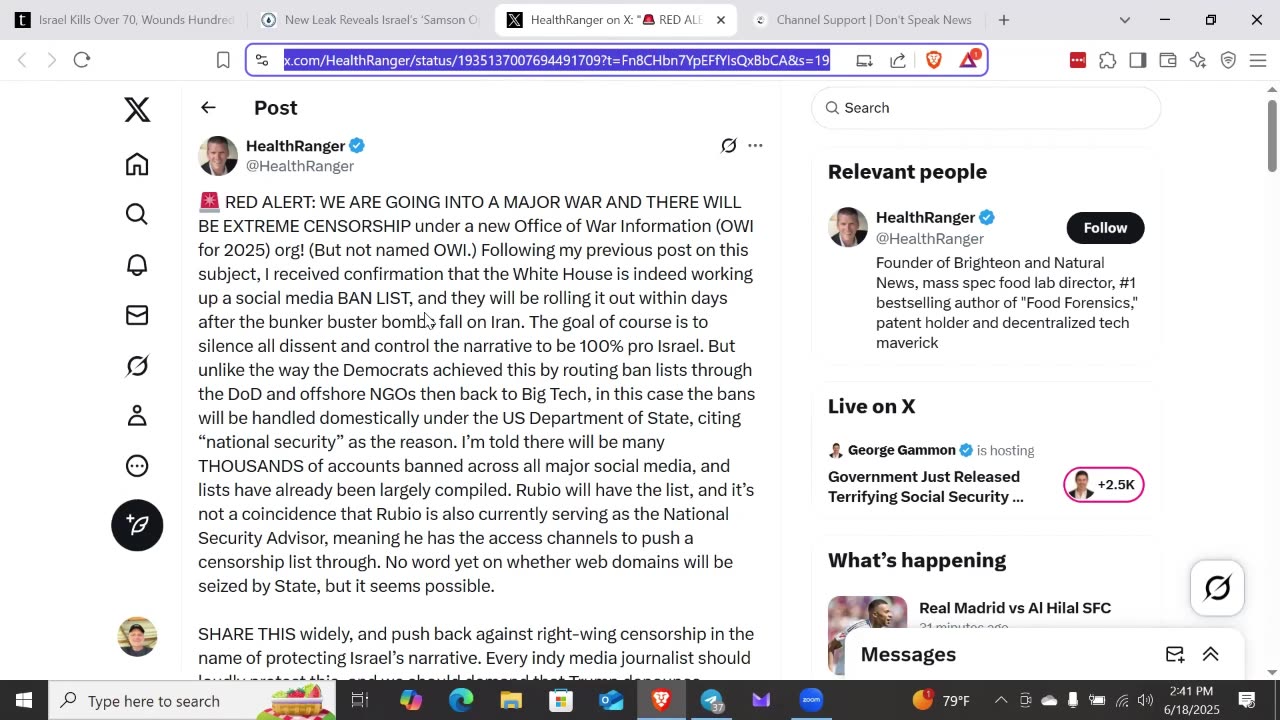Open the Messages envelope icon in the sidebar
Image resolution: width=1280 pixels, height=720 pixels.
pyautogui.click(x=137, y=315)
